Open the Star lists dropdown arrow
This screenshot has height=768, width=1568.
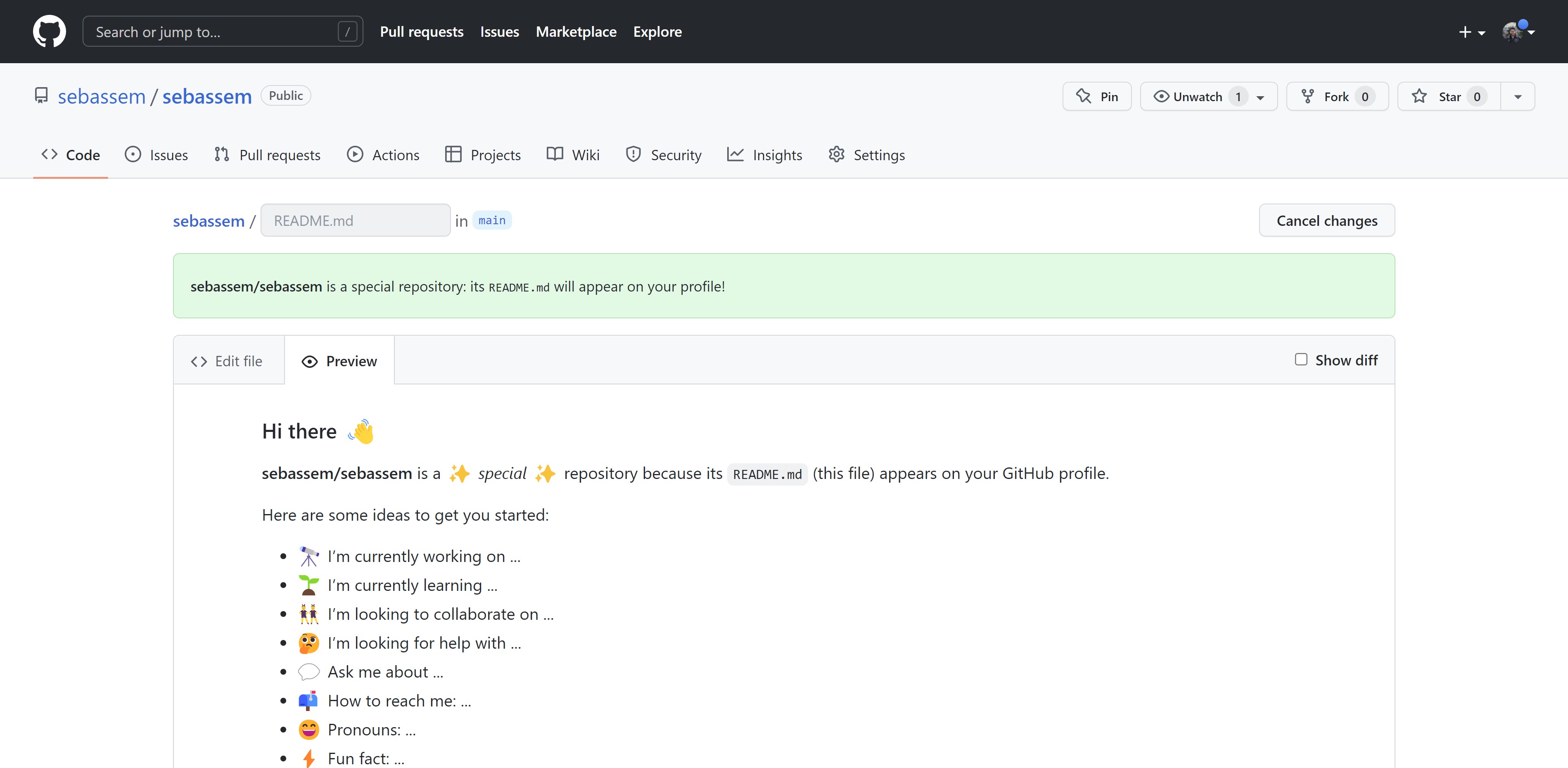[x=1518, y=97]
